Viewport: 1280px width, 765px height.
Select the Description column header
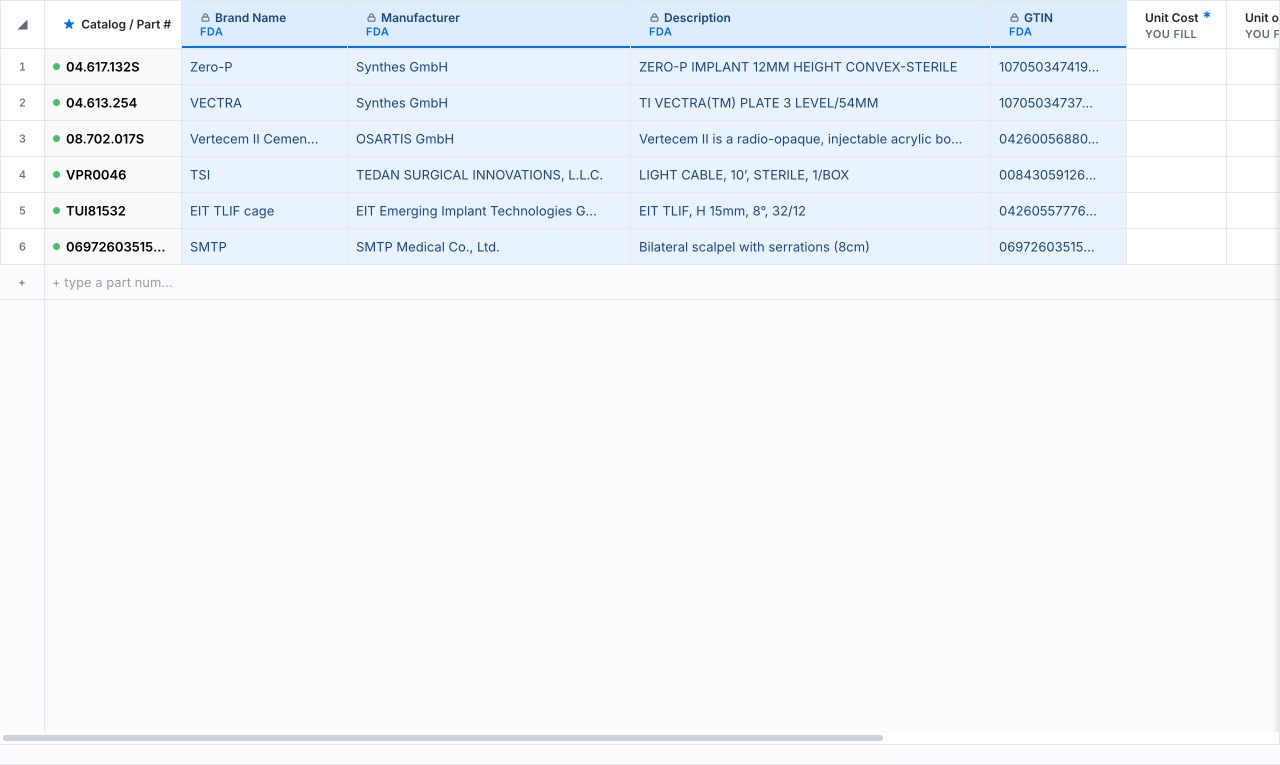(x=810, y=24)
